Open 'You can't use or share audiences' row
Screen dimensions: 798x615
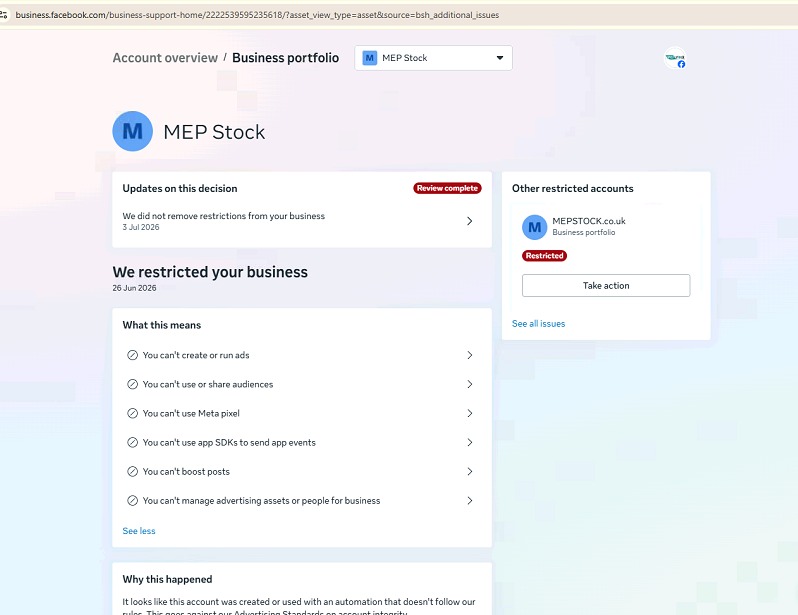[302, 384]
